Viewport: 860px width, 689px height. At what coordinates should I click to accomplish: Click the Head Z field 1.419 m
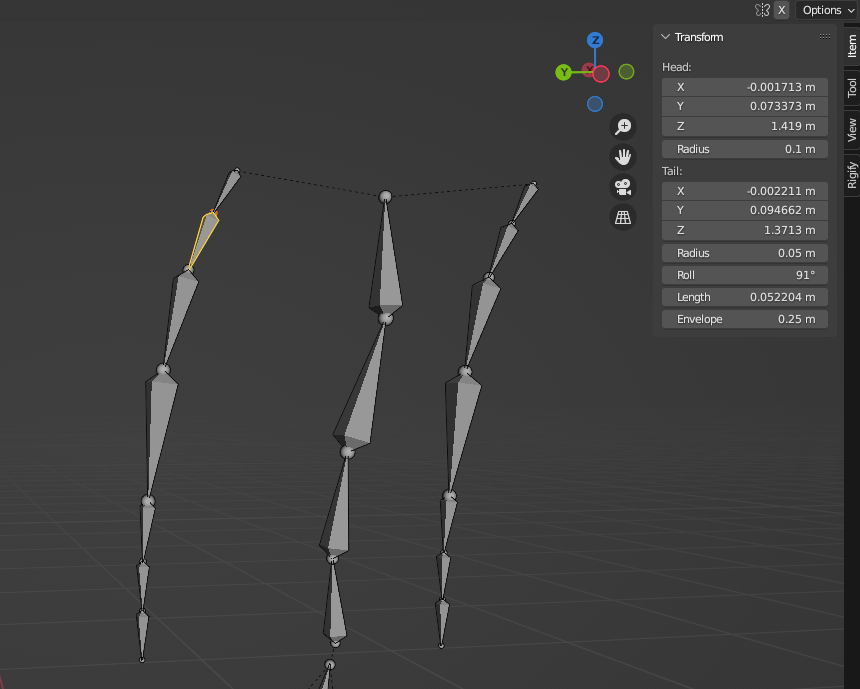[745, 126]
